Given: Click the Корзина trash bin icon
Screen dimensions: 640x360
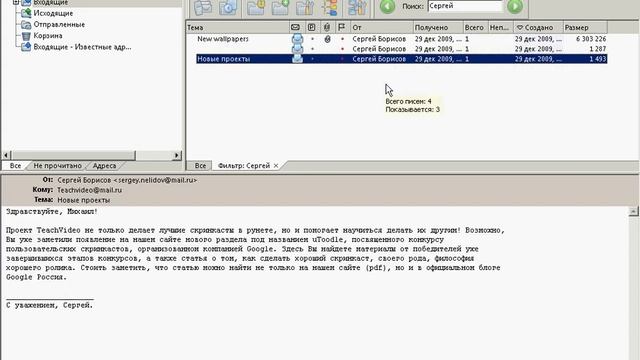Looking at the screenshot, I should coord(26,36).
